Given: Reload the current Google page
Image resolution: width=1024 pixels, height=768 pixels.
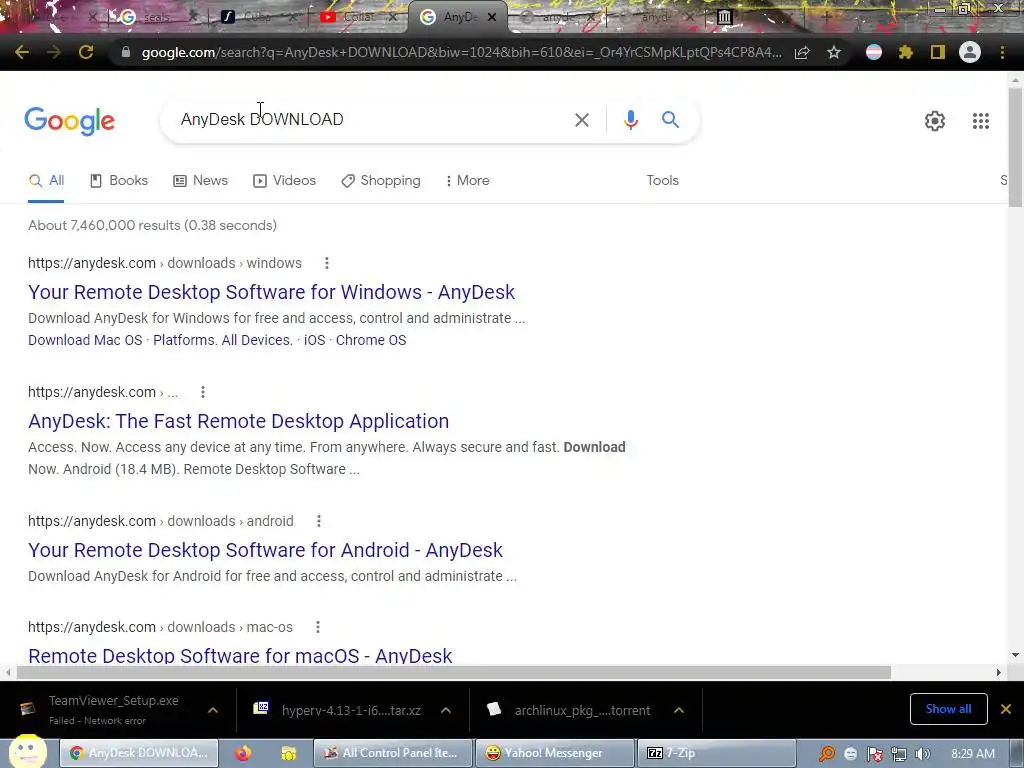Looking at the screenshot, I should [86, 52].
